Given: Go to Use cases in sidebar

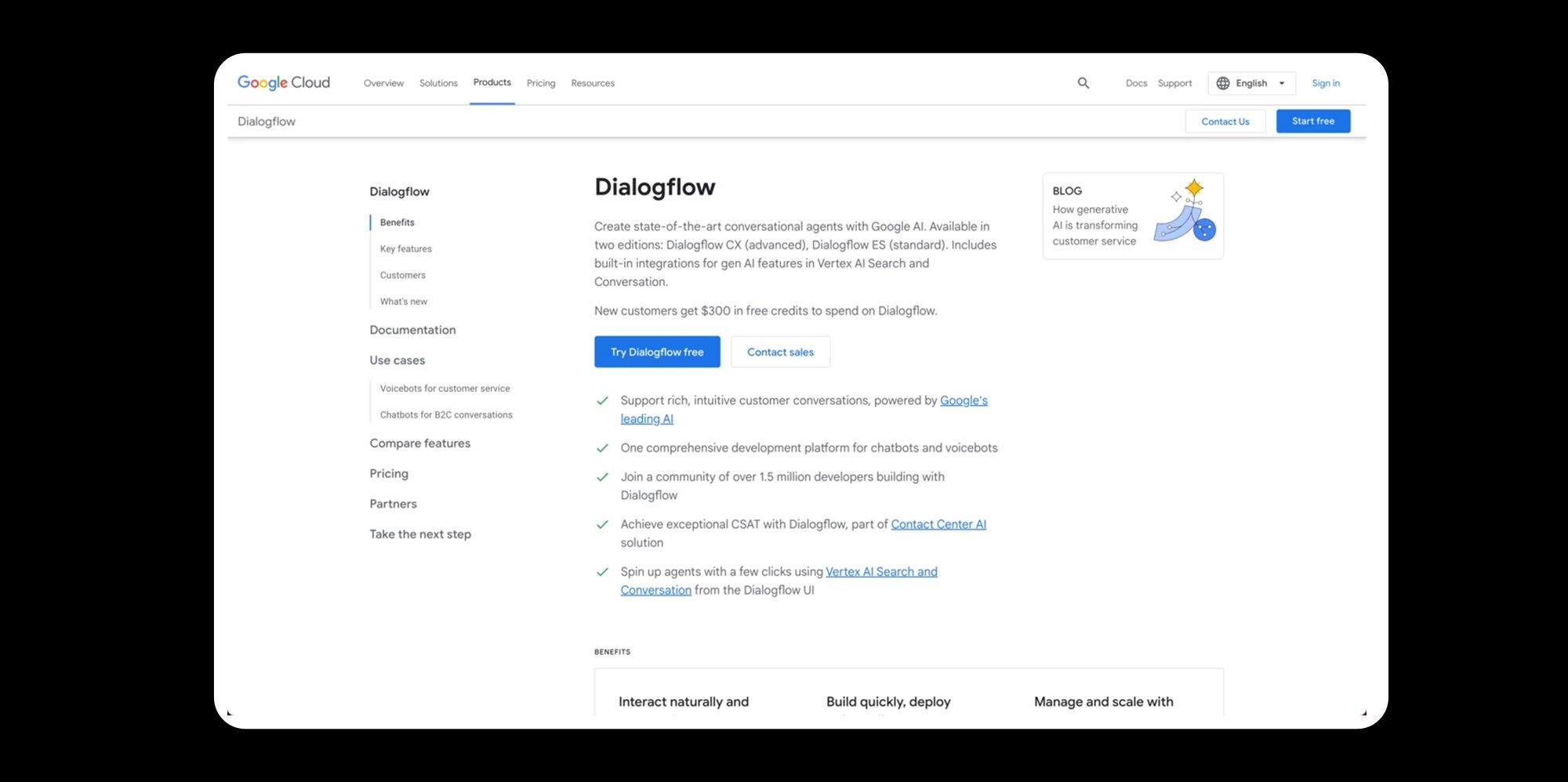Looking at the screenshot, I should pos(397,360).
